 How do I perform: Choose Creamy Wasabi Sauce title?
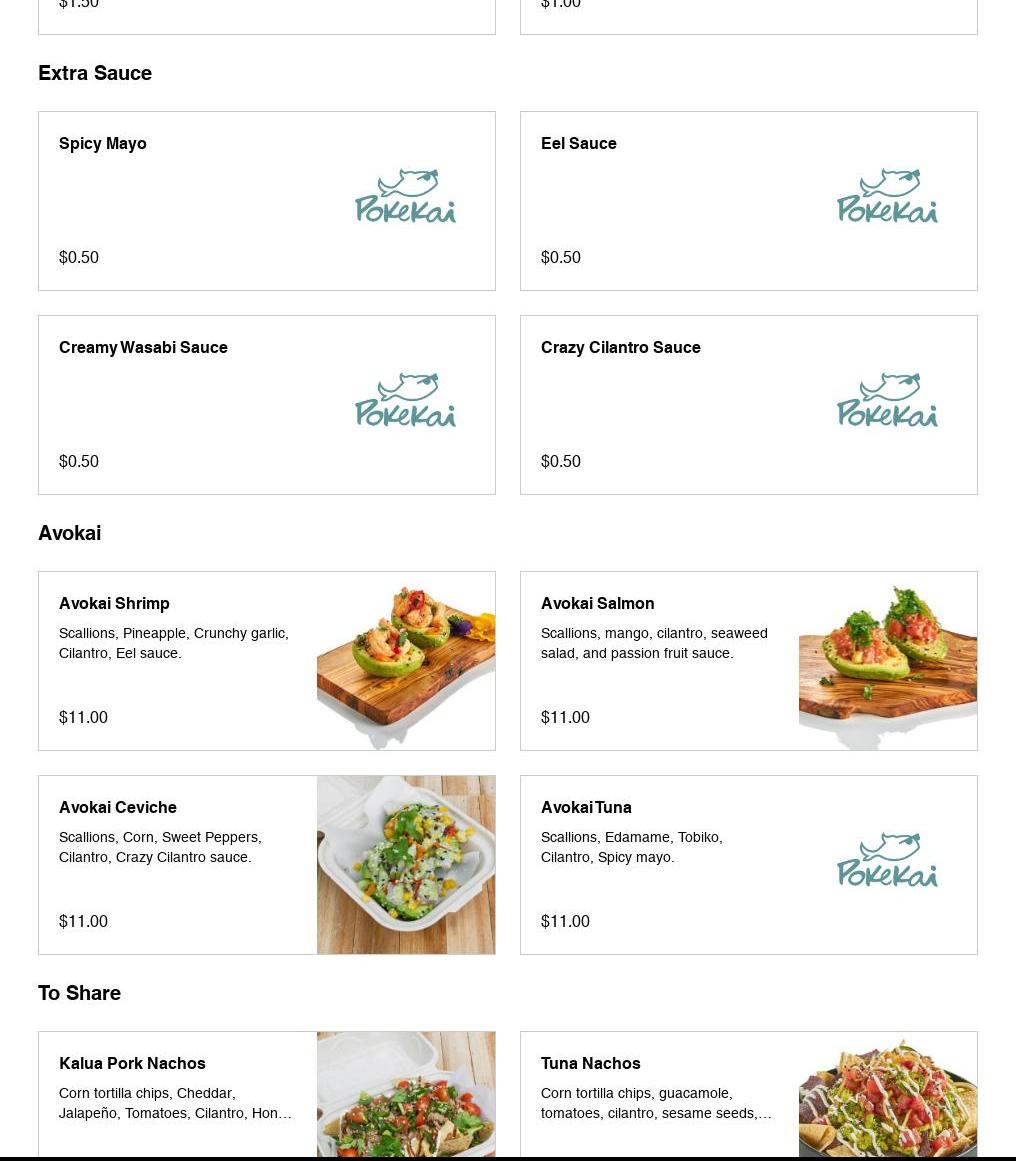pyautogui.click(x=143, y=347)
